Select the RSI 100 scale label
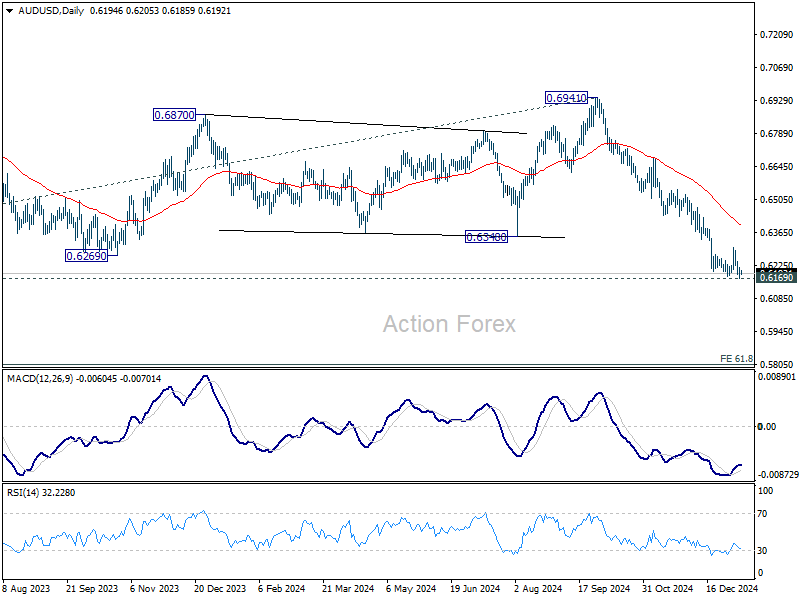 (766, 491)
